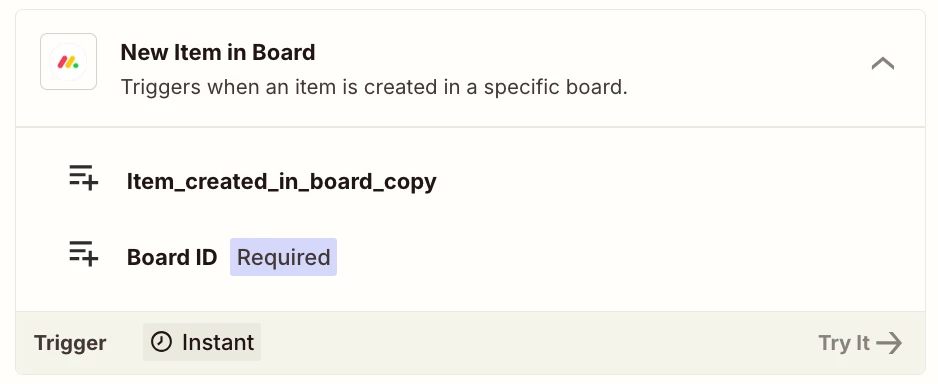938x384 pixels.
Task: Click the list-add icon beside Board ID
Action: tap(84, 254)
